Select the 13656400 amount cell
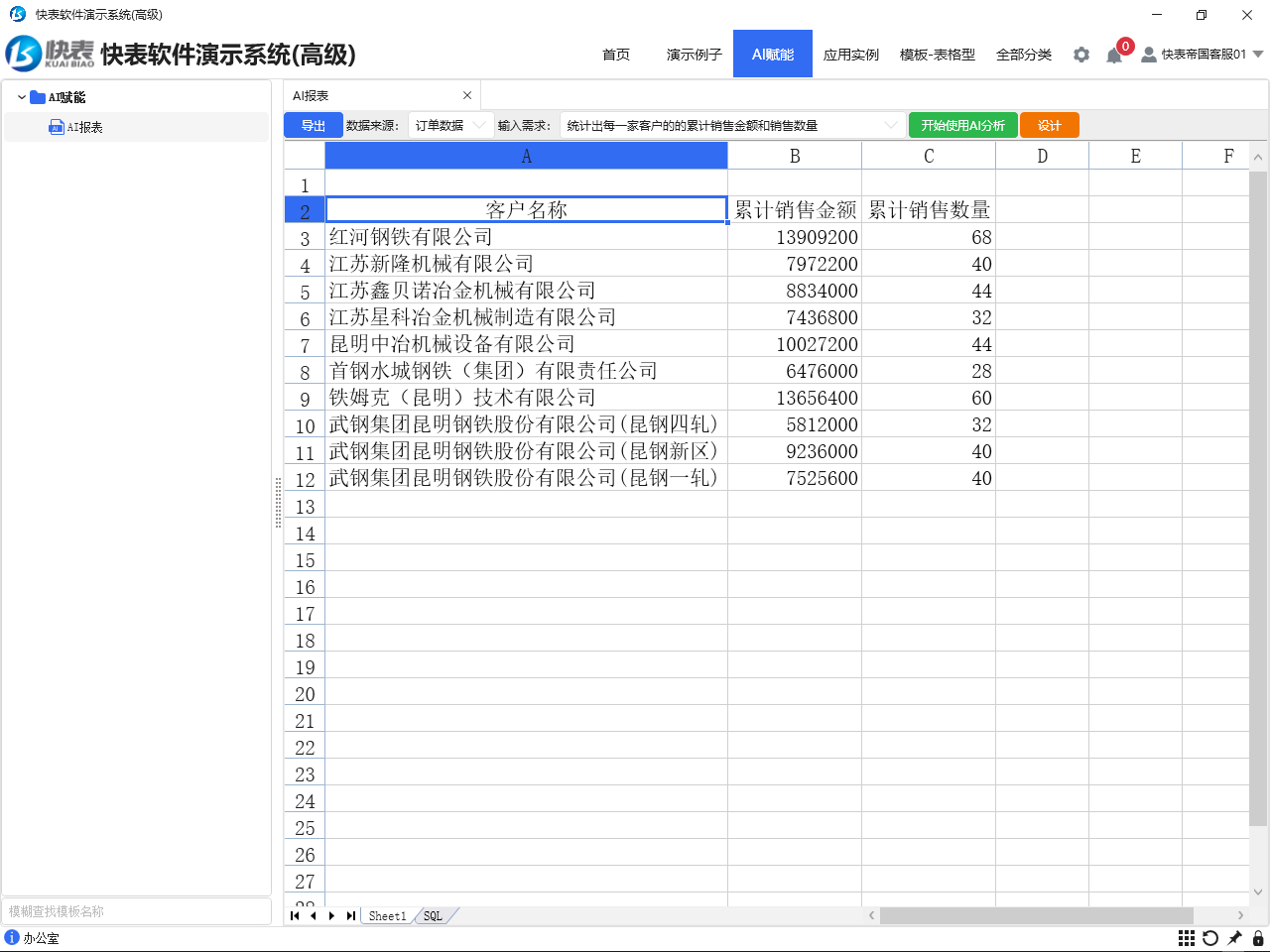Image resolution: width=1270 pixels, height=952 pixels. coord(795,398)
